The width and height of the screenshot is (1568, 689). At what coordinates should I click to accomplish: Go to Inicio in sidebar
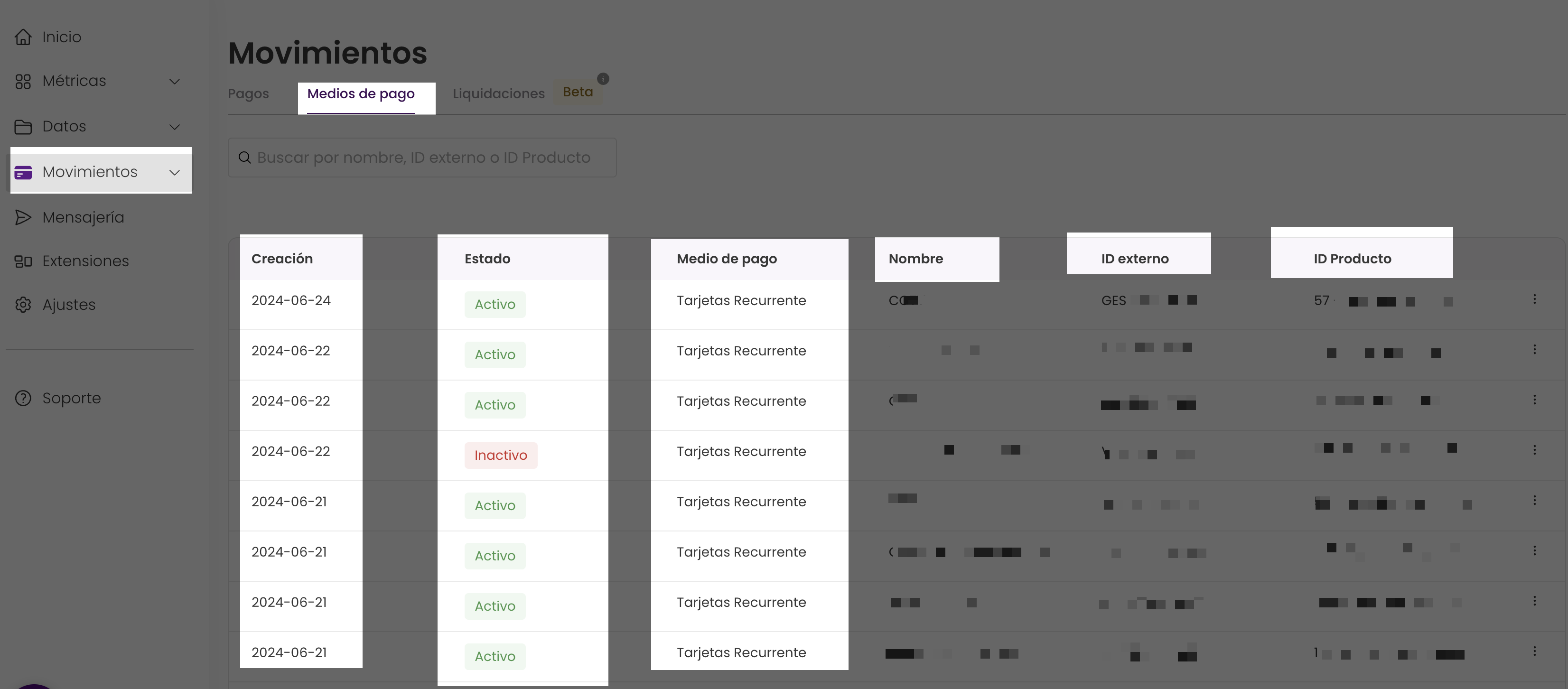click(x=62, y=37)
